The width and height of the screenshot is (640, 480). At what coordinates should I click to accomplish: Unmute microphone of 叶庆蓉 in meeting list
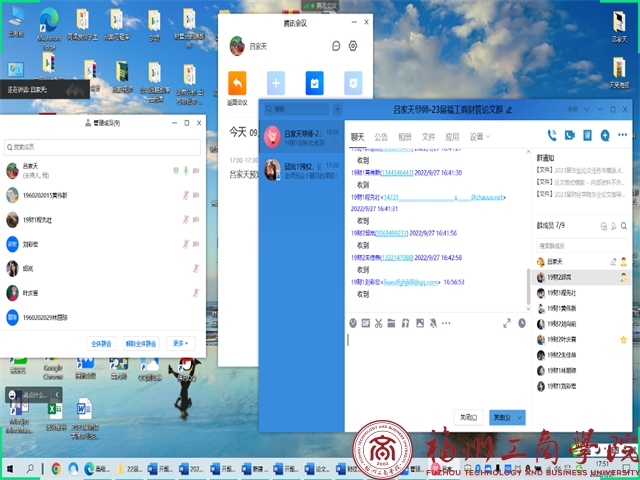pyautogui.click(x=196, y=293)
